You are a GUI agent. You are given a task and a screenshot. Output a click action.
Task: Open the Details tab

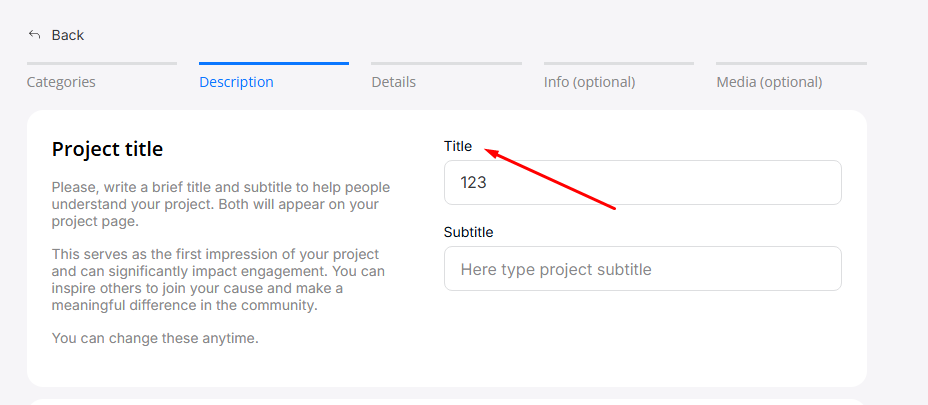pyautogui.click(x=393, y=82)
